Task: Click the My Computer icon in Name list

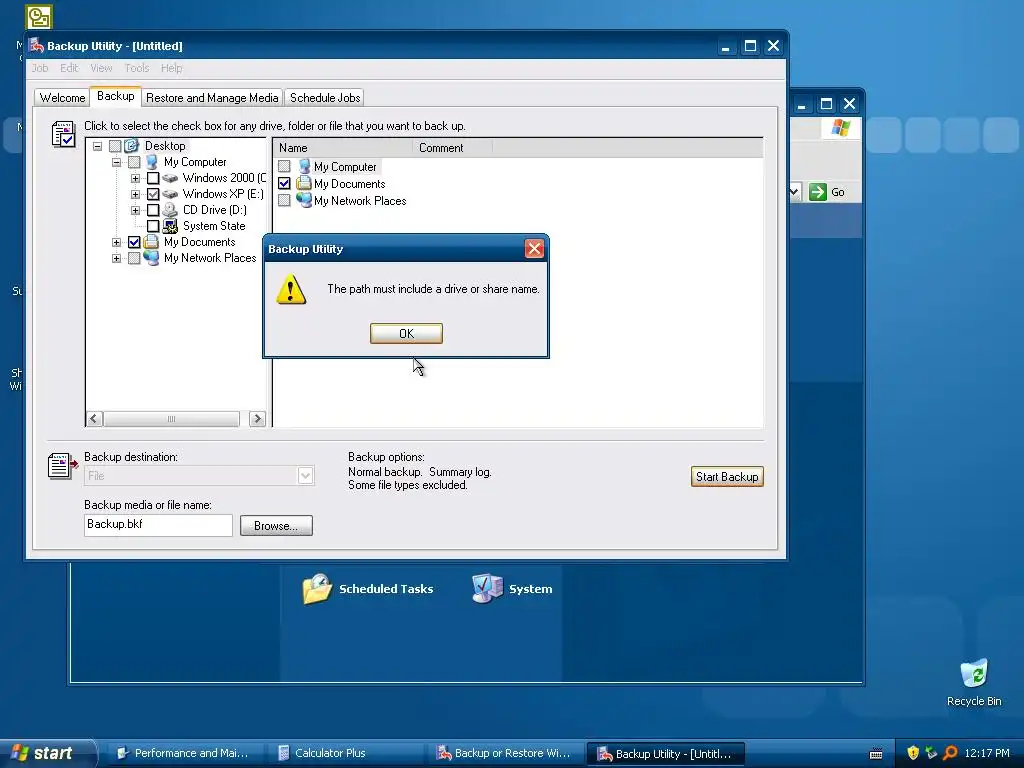Action: (304, 166)
